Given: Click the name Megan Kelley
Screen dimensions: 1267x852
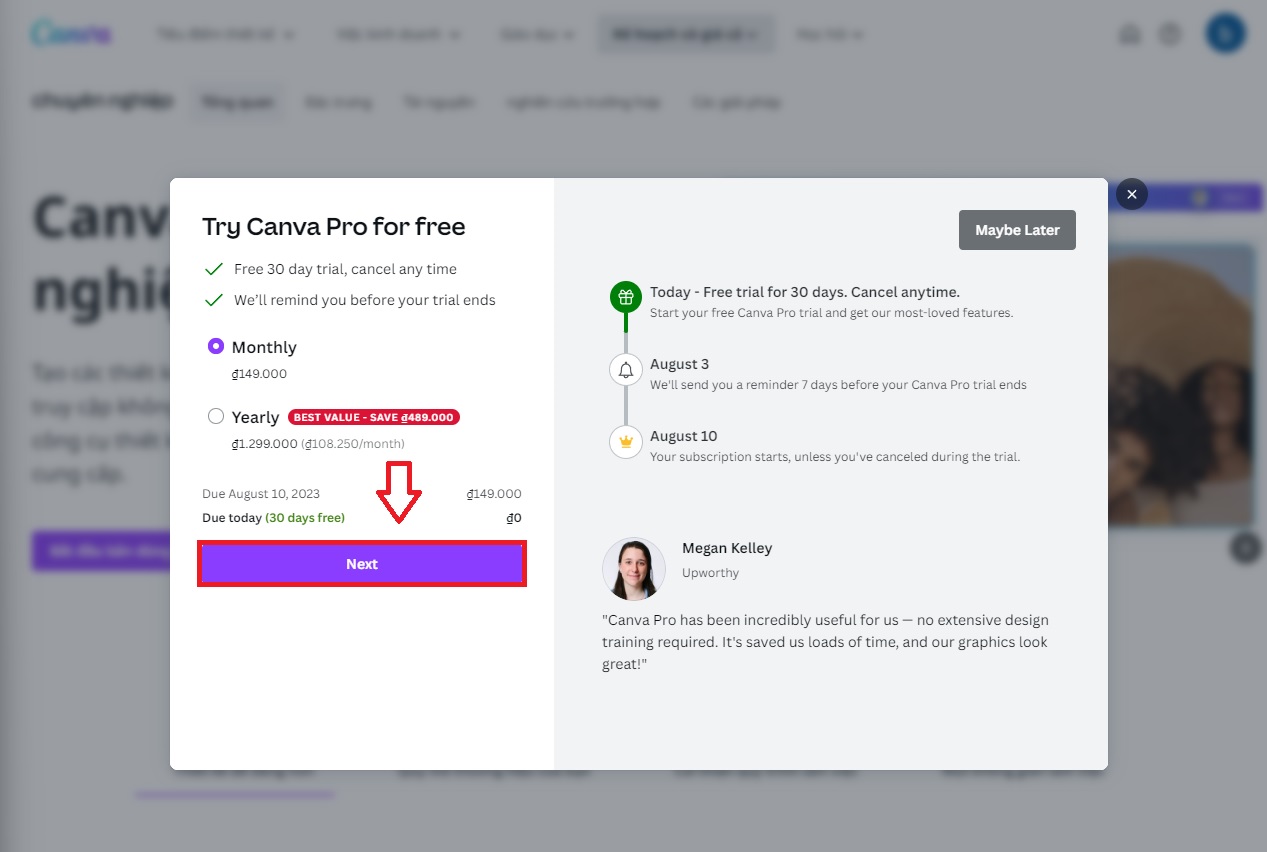Looking at the screenshot, I should click(727, 548).
